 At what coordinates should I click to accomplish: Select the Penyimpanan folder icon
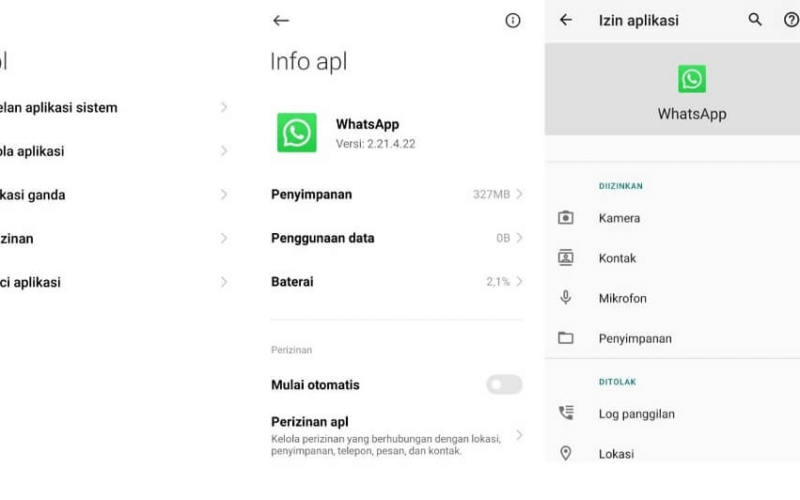coord(565,338)
